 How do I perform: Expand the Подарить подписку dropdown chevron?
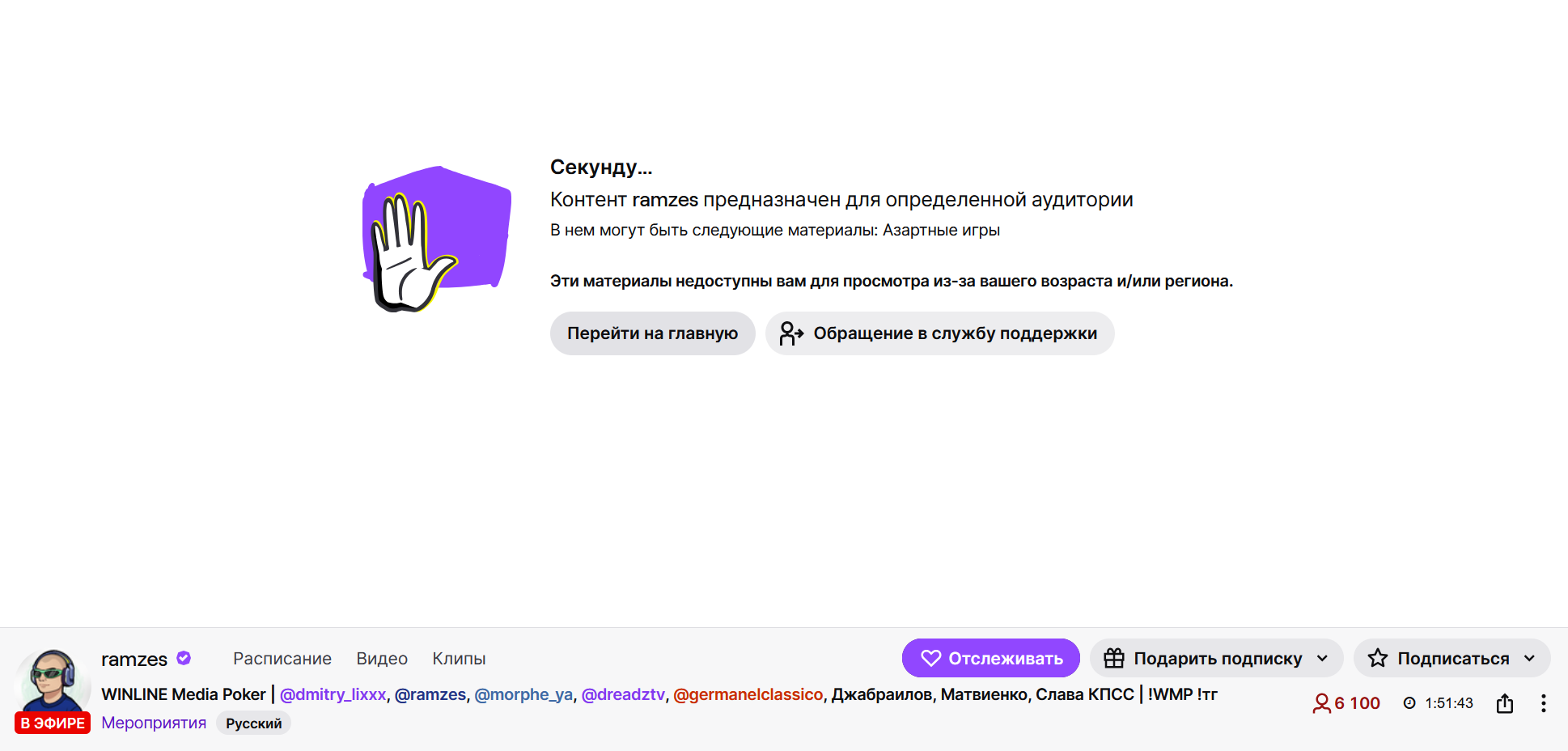pyautogui.click(x=1323, y=658)
